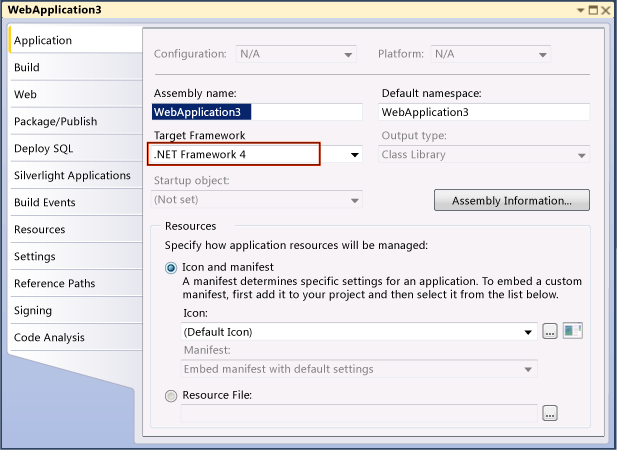Open the Settings tab
This screenshot has height=450, width=617.
coord(76,256)
